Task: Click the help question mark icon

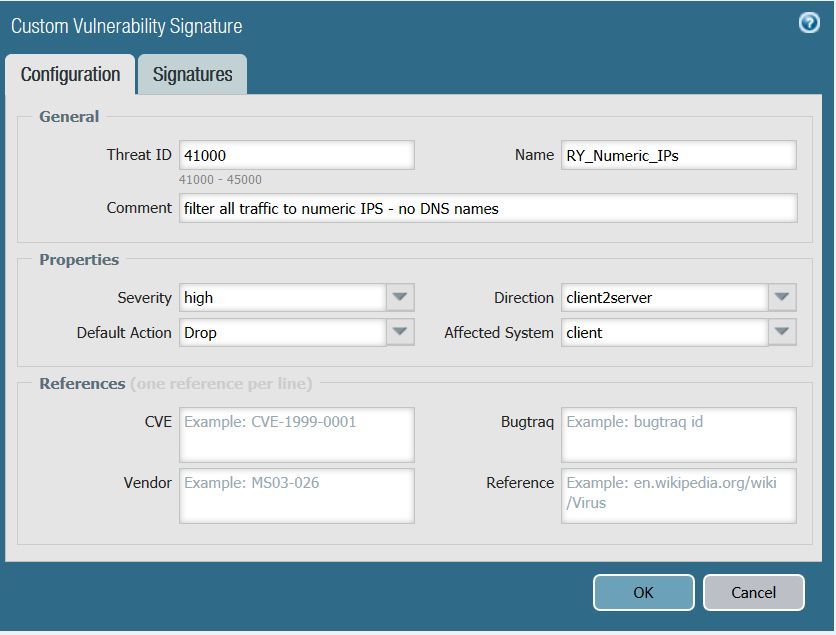Action: pyautogui.click(x=809, y=23)
